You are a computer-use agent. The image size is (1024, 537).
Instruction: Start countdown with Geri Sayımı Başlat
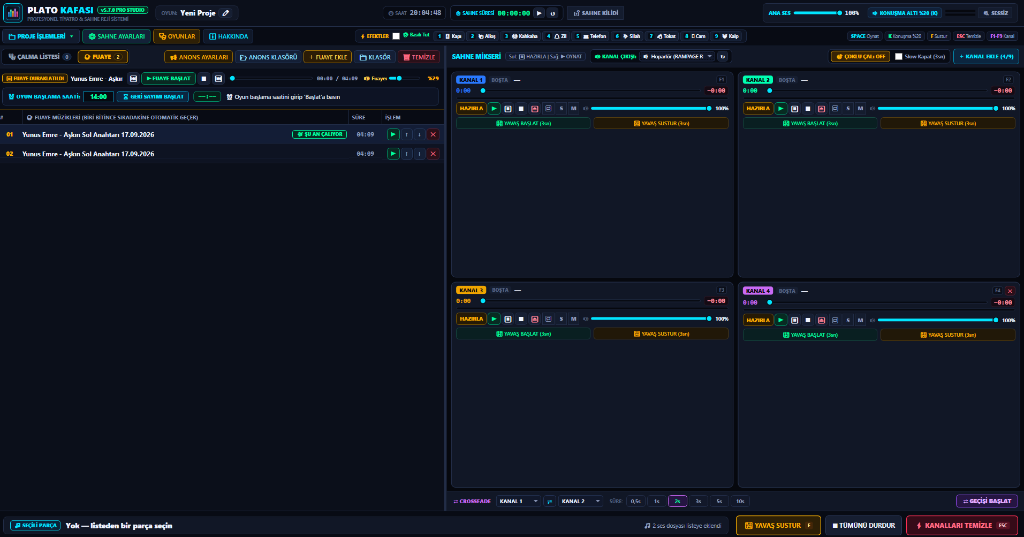coord(153,97)
